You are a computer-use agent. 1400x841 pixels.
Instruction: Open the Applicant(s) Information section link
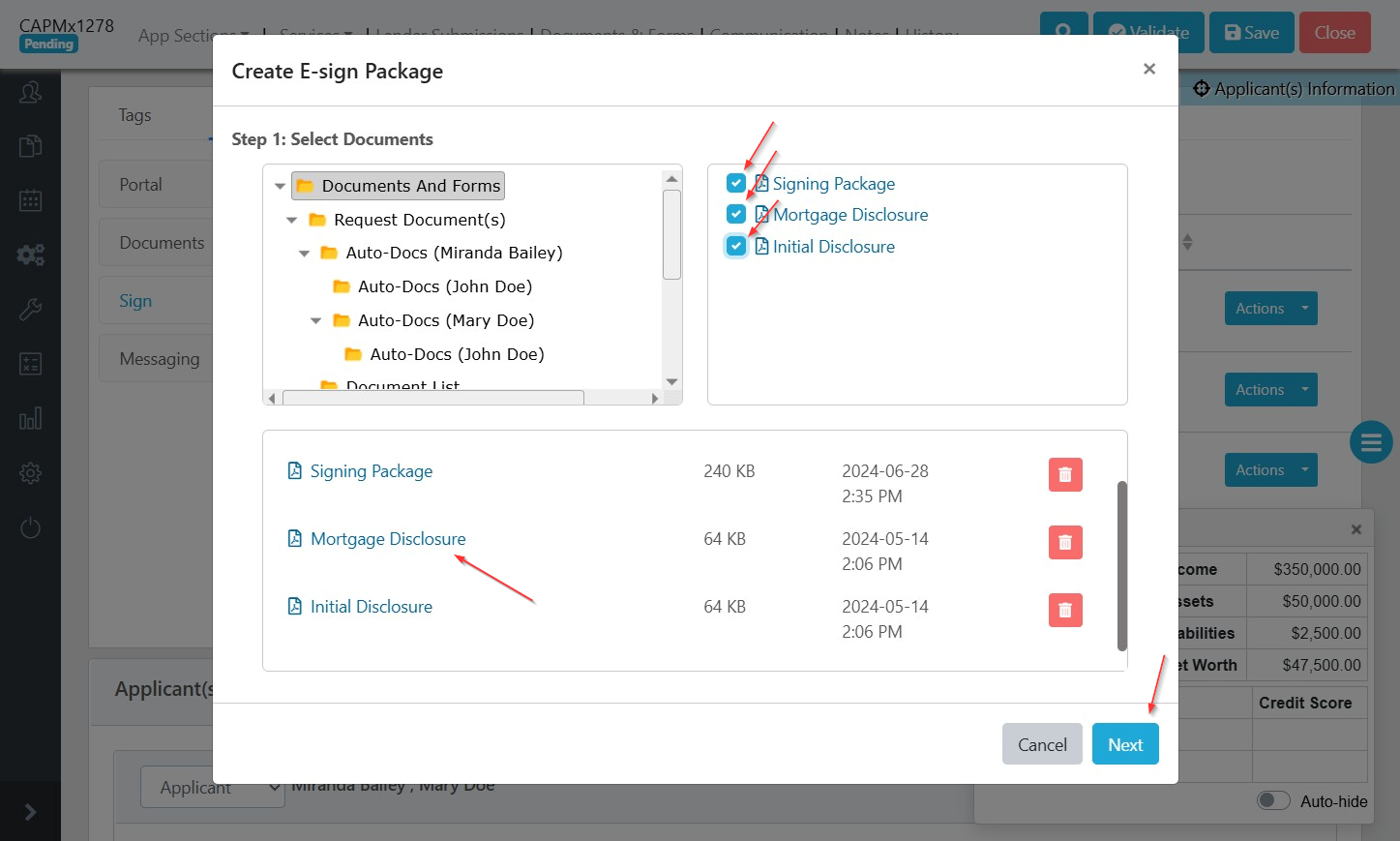tap(1294, 89)
